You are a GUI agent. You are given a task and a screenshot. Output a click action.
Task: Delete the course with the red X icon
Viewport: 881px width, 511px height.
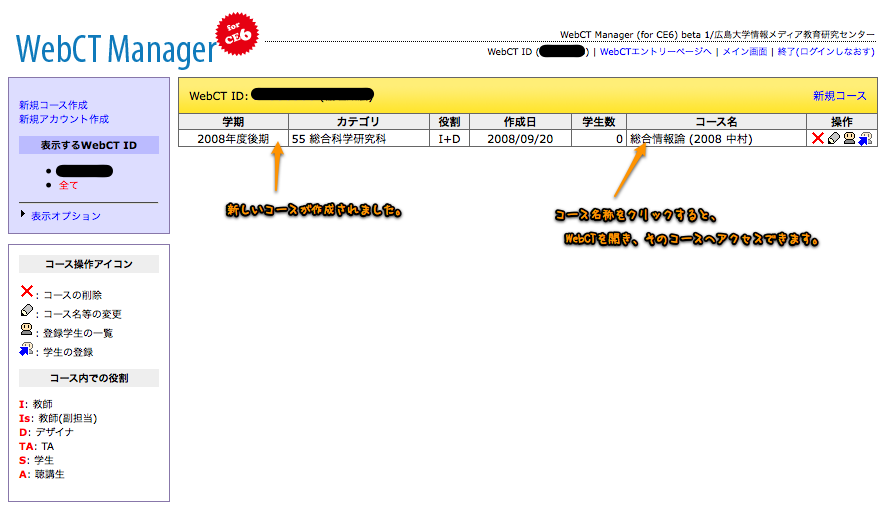point(818,138)
